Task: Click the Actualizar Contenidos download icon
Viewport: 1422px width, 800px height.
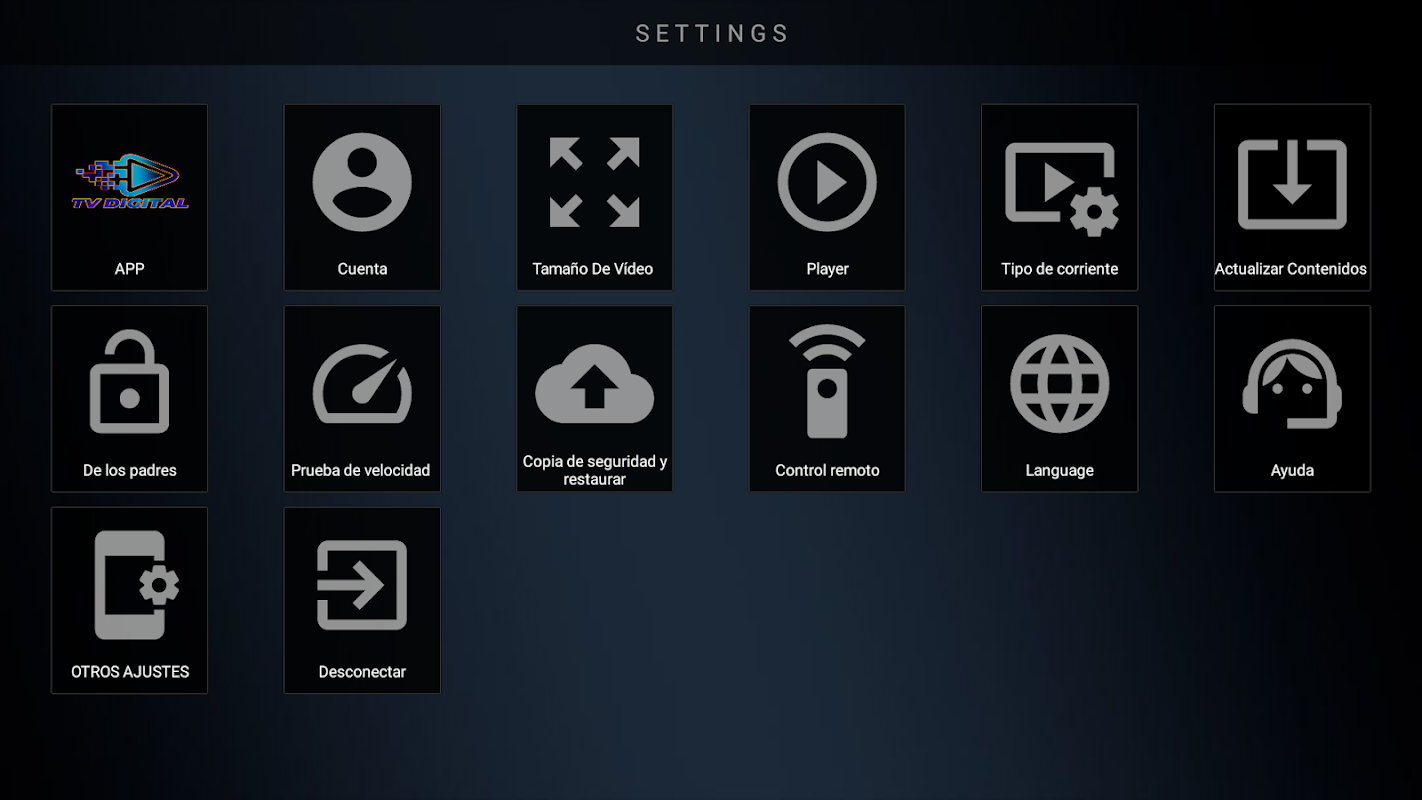Action: 1292,184
